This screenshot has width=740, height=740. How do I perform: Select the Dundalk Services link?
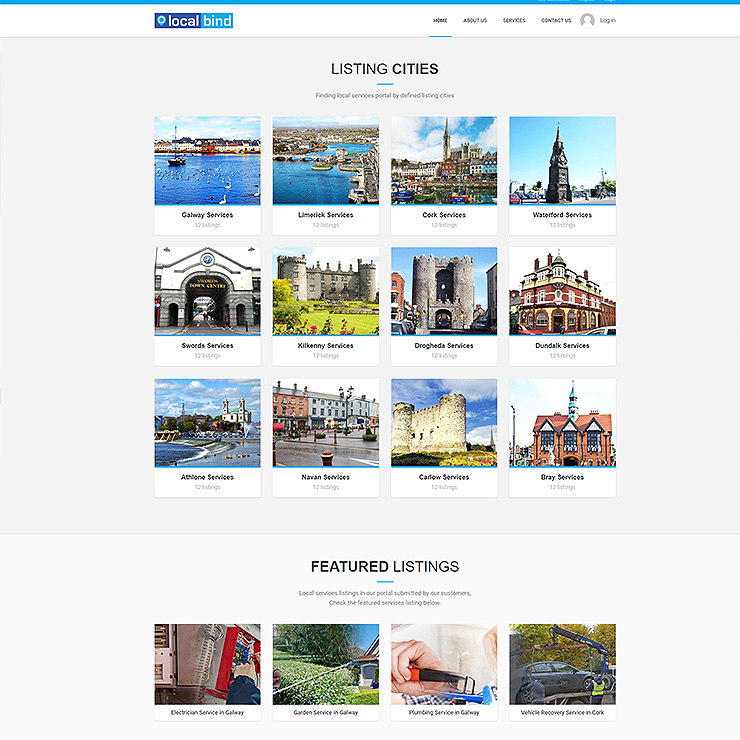click(x=562, y=346)
